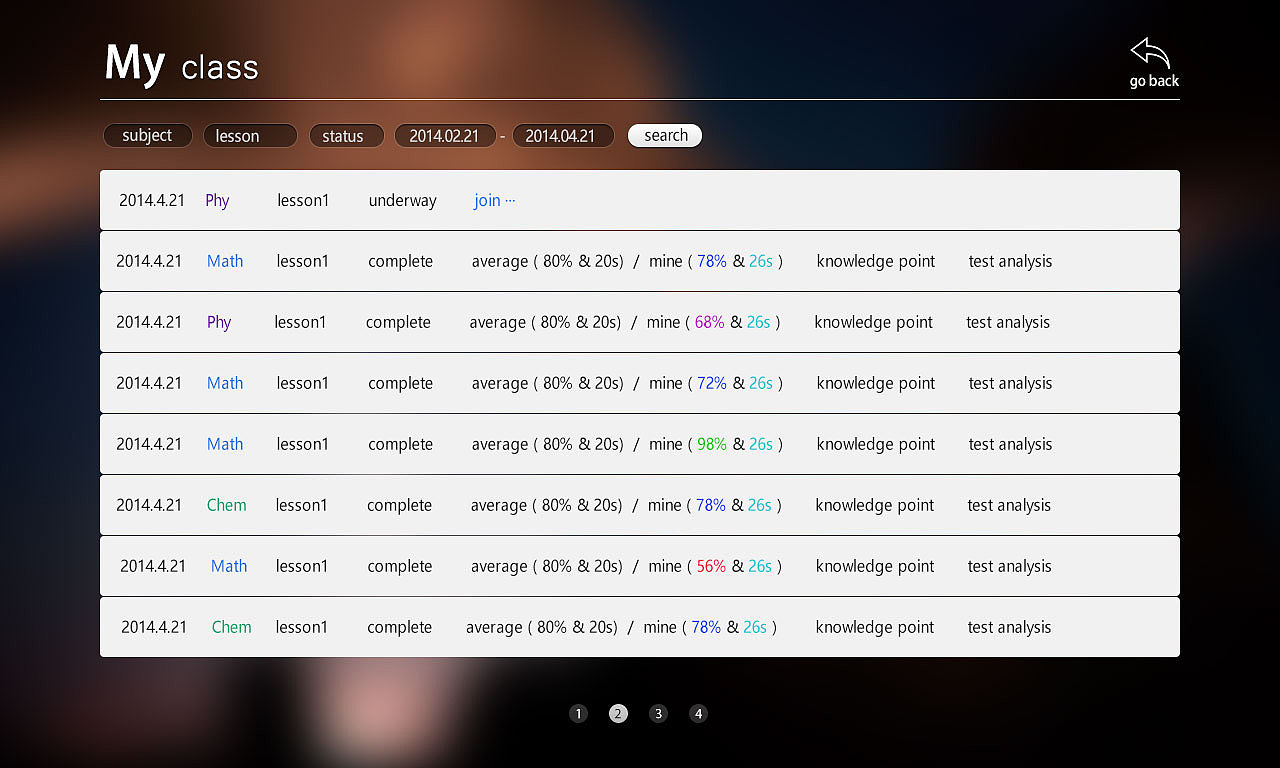Screen dimensions: 1280x768
Task: Click 'complete' status in Math 56% row
Action: tap(399, 567)
